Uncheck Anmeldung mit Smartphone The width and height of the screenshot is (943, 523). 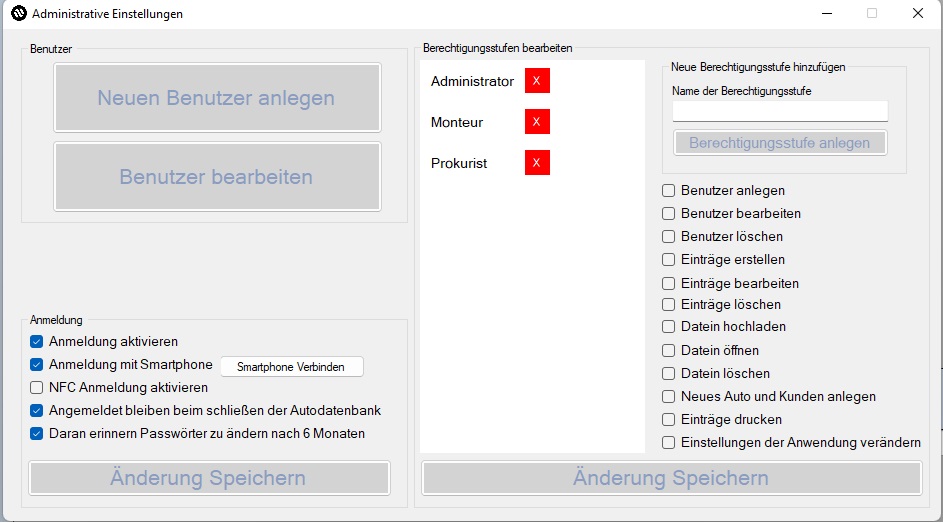coord(37,364)
